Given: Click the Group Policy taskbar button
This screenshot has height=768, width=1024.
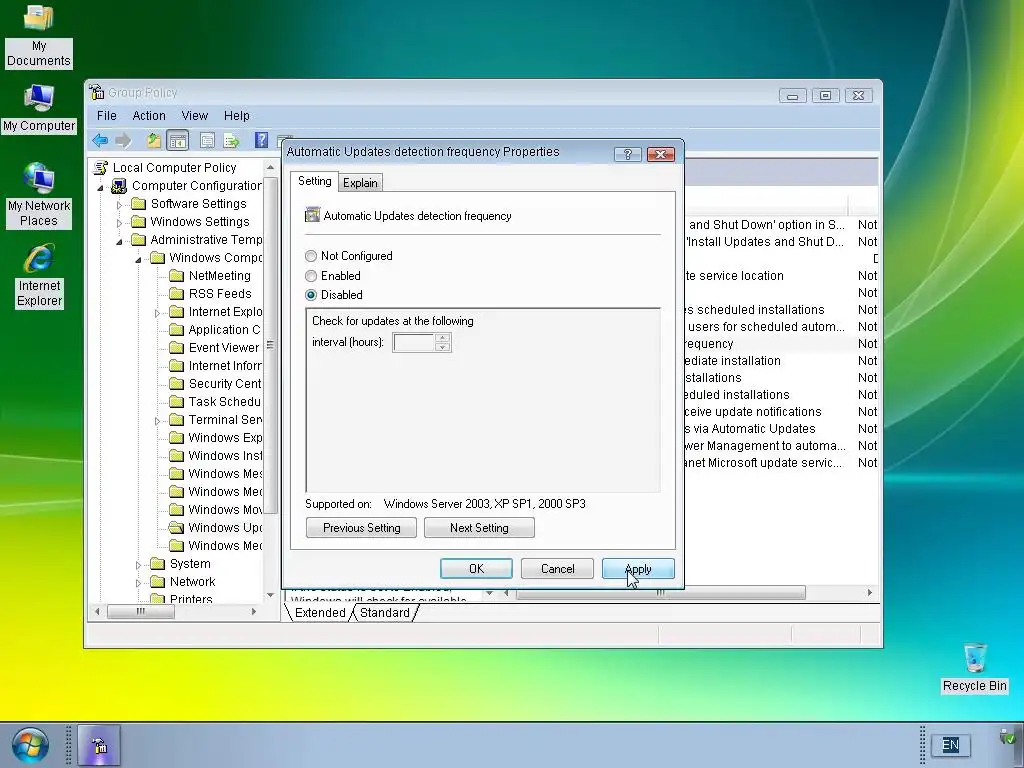Looking at the screenshot, I should pos(99,745).
